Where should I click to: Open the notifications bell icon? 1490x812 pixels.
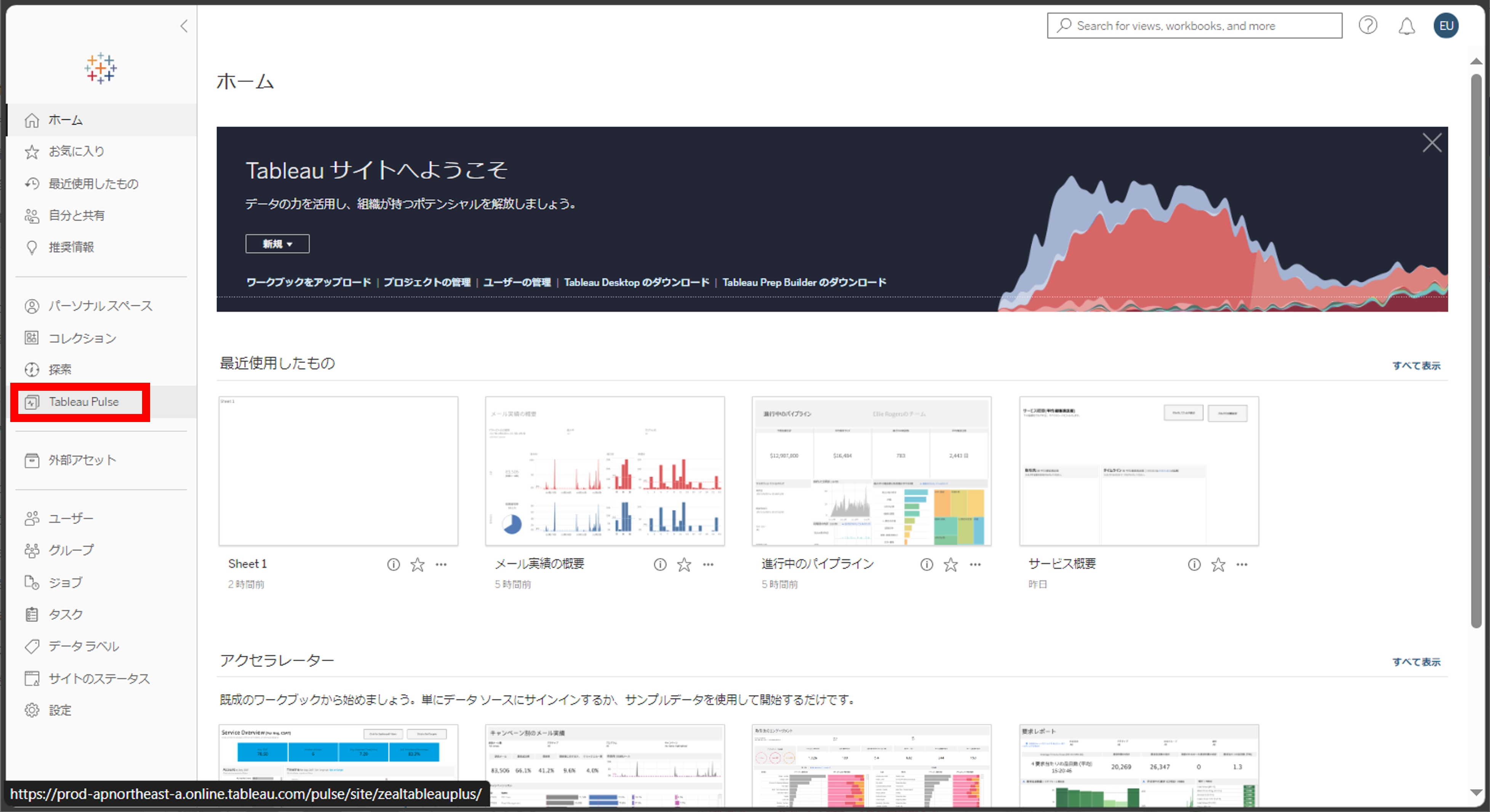[1407, 26]
